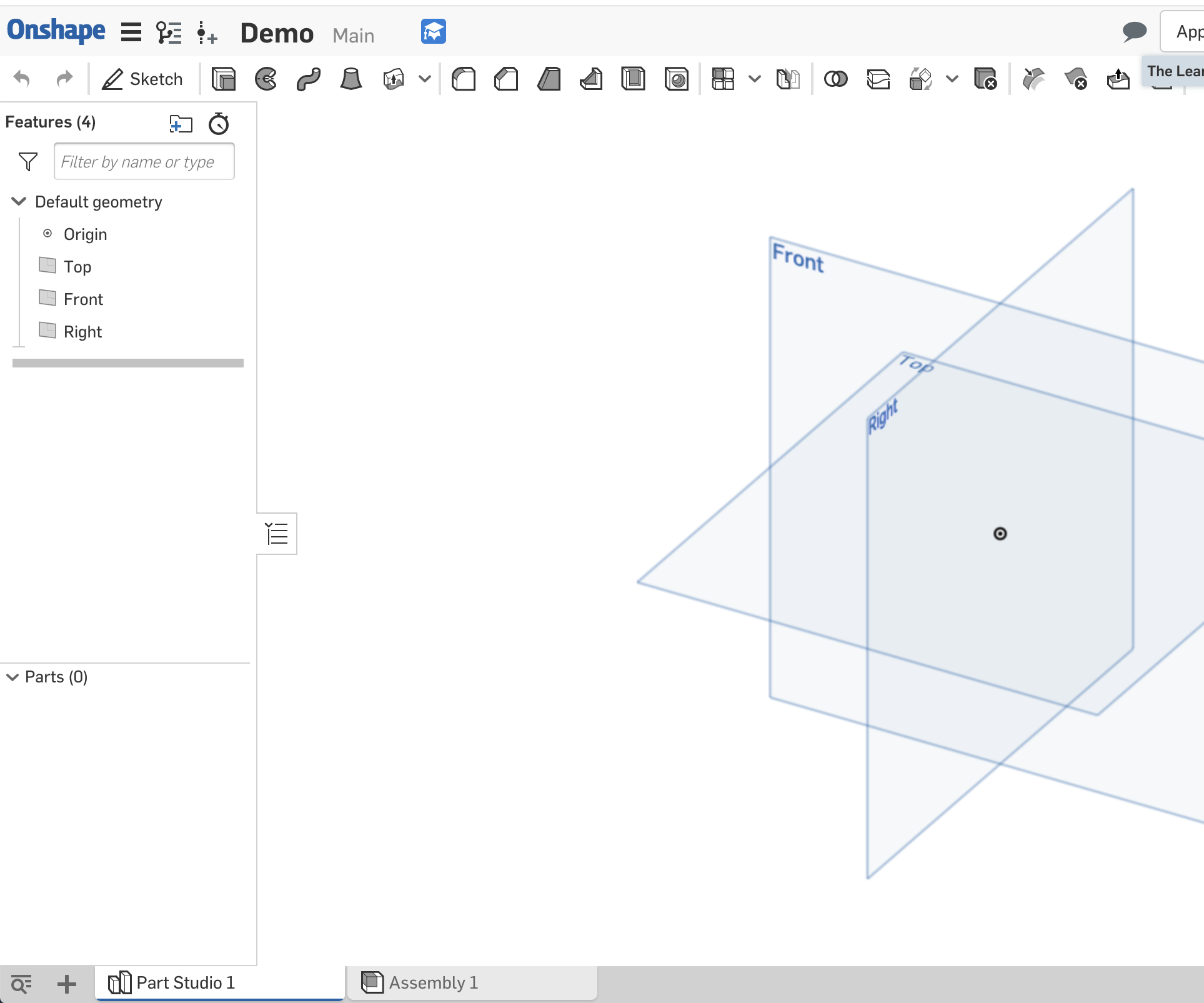Collapse the Parts section
Viewport: 1204px width, 1003px height.
click(x=11, y=677)
